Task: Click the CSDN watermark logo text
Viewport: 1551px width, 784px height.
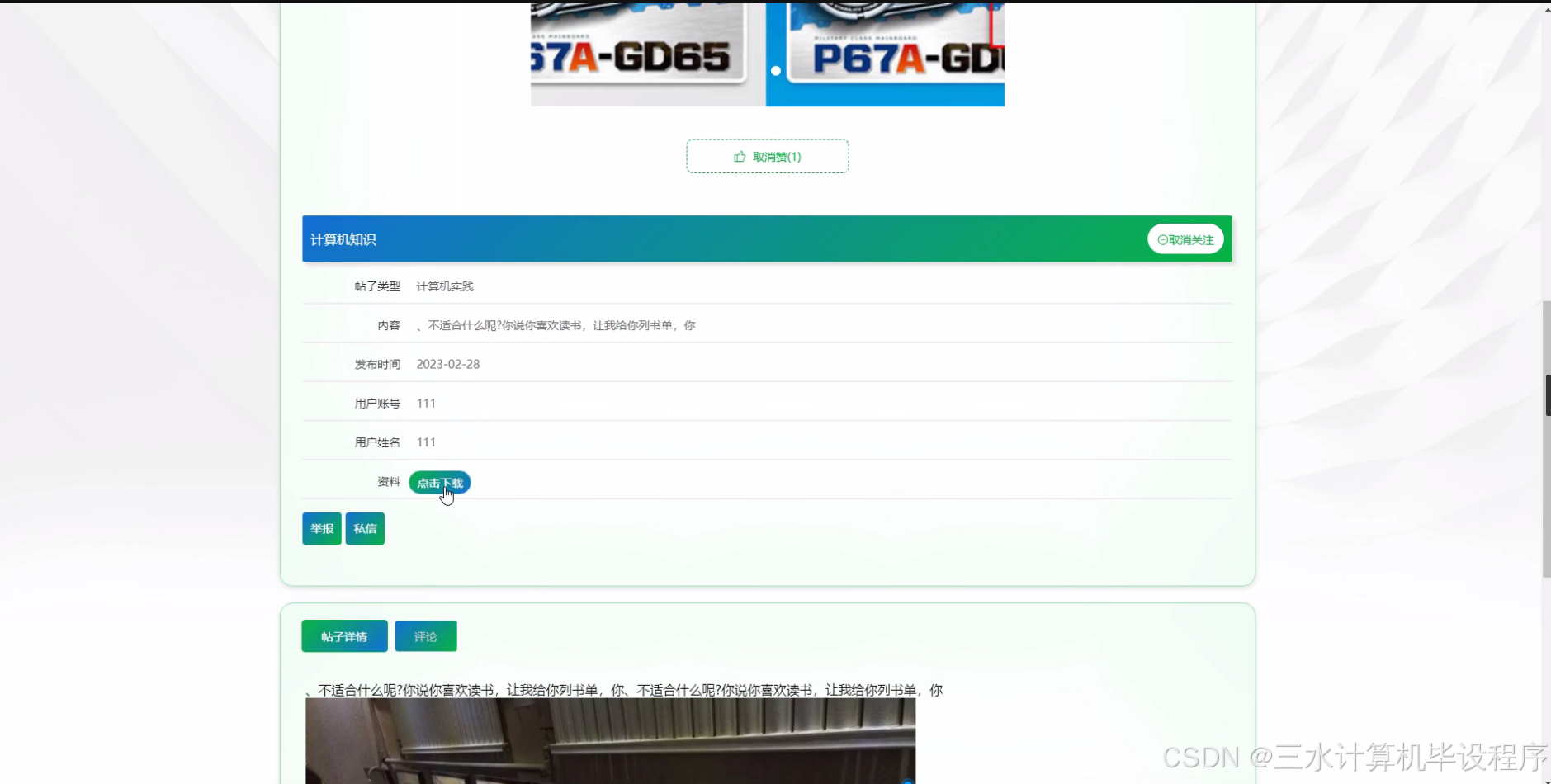Action: (1354, 753)
